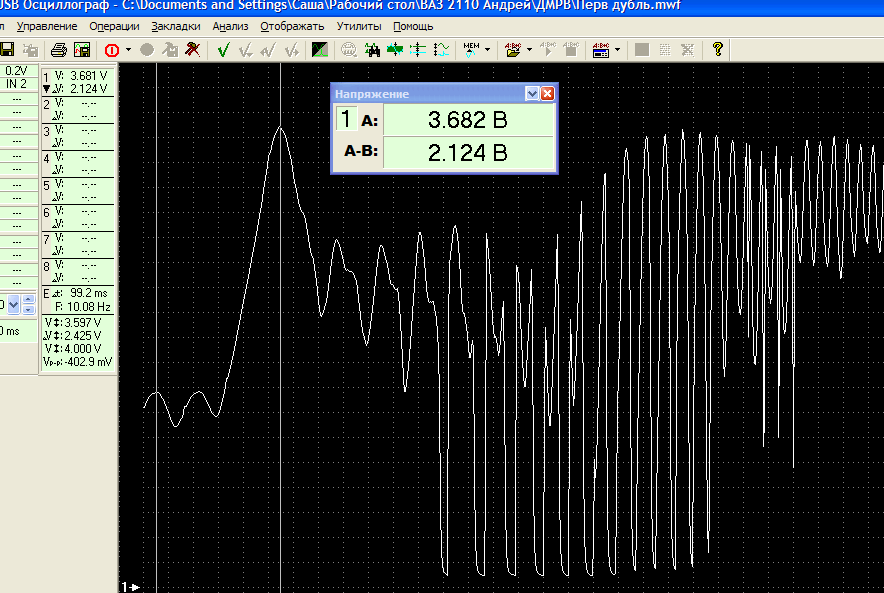Screen dimensions: 884x593
Task: Open the Операции menu
Action: pos(114,26)
